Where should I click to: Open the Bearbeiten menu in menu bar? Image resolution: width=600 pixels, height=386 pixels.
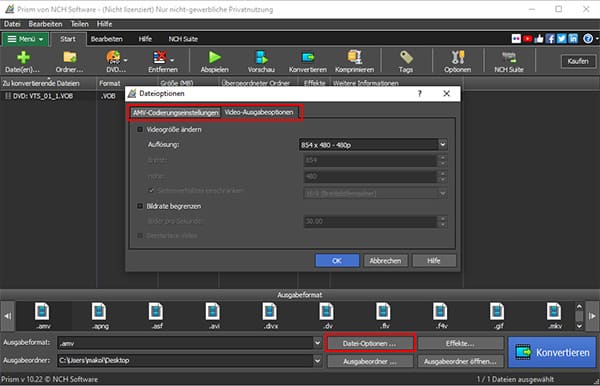[45, 24]
